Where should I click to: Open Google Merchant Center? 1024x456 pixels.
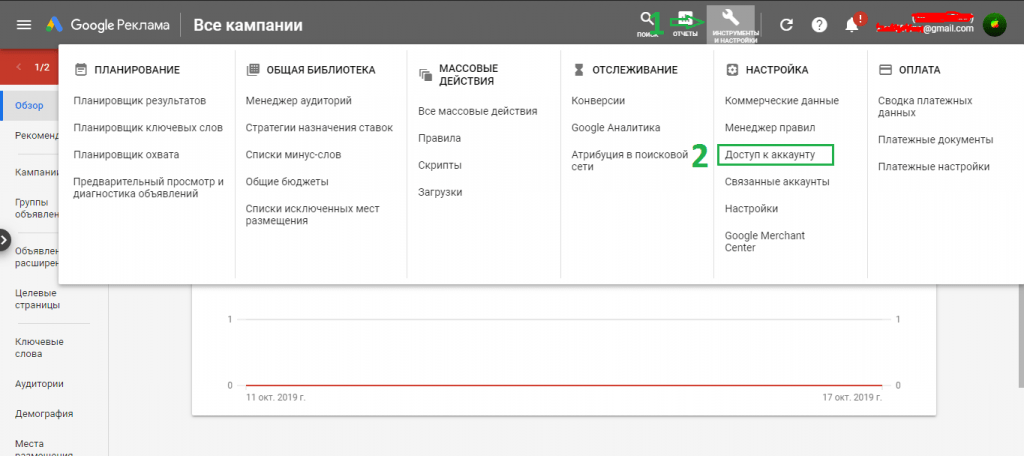point(765,241)
